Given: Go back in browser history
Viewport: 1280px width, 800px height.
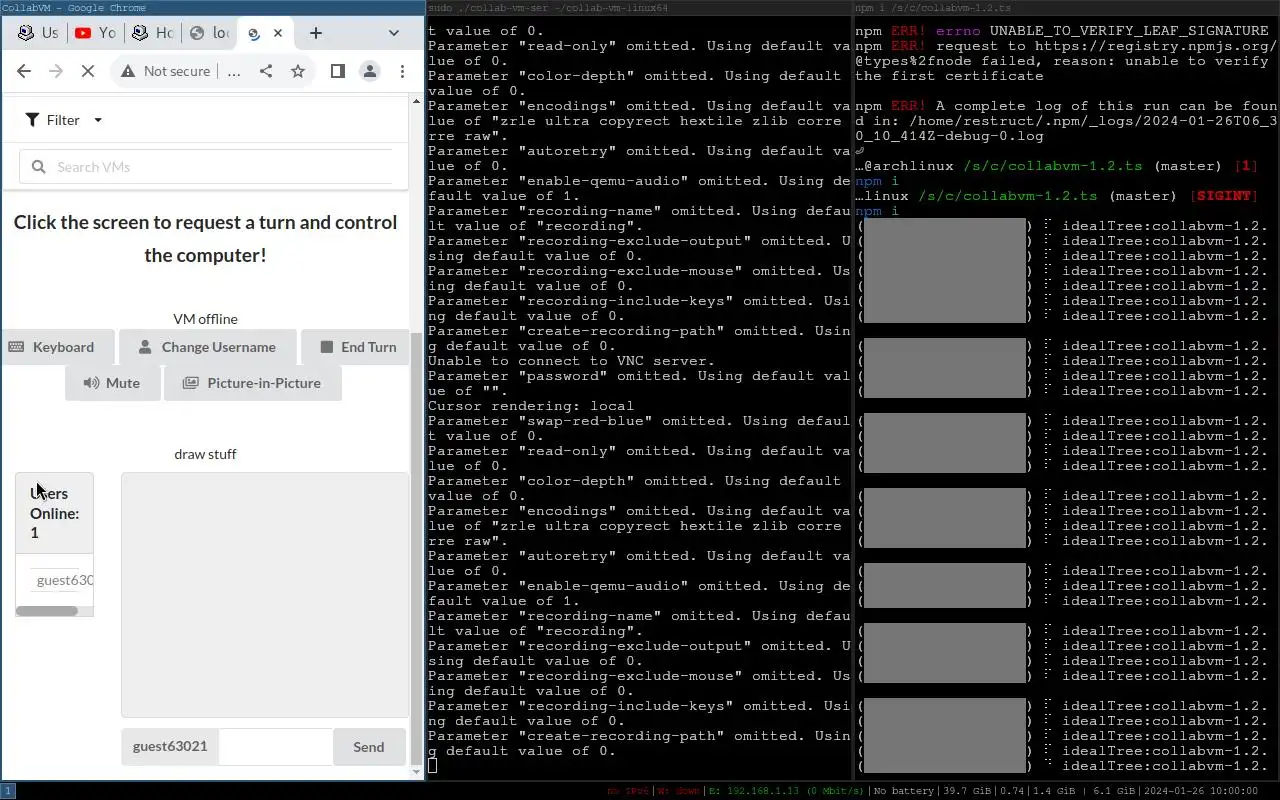Looking at the screenshot, I should (x=24, y=71).
